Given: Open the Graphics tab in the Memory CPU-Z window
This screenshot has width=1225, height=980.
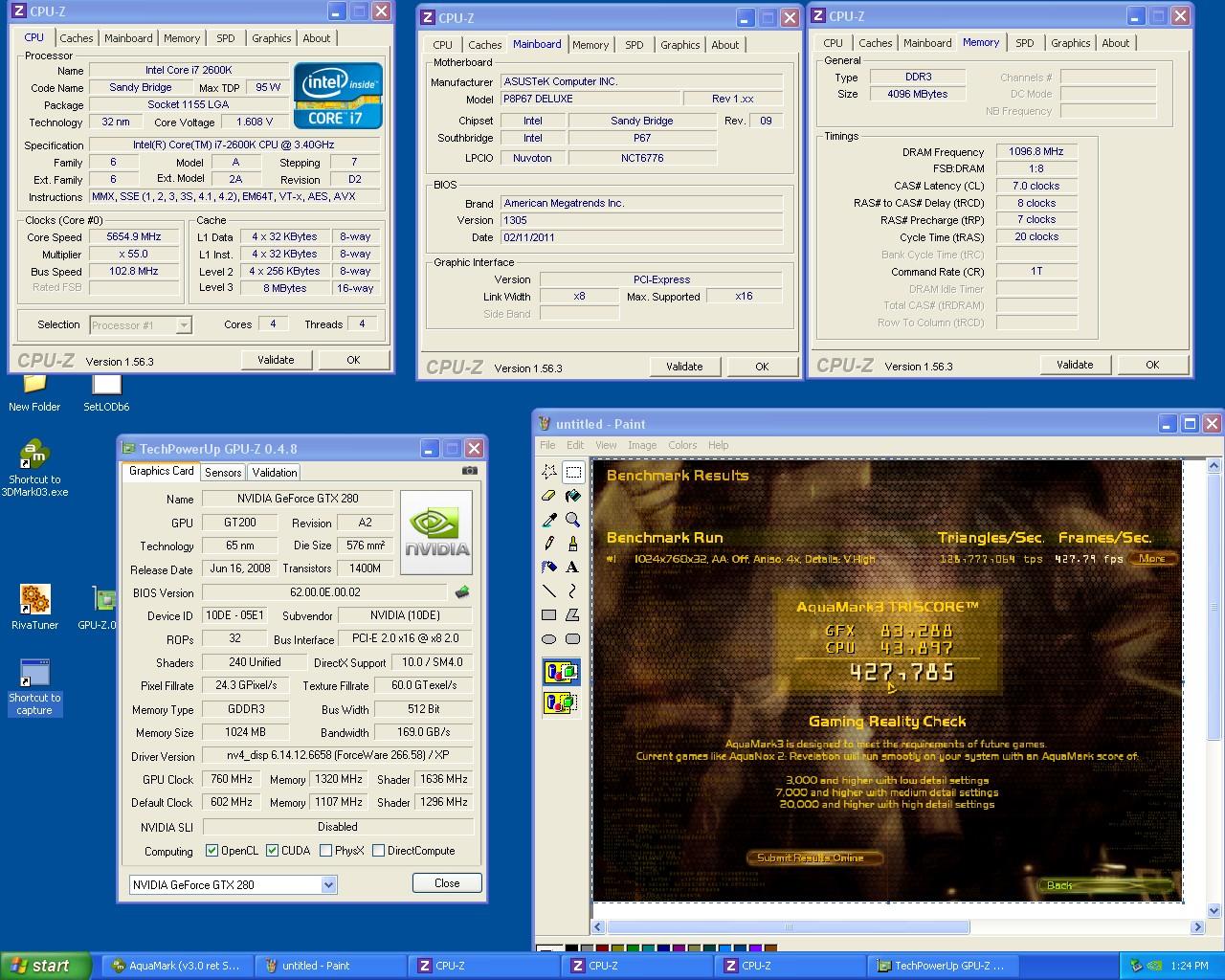Looking at the screenshot, I should pyautogui.click(x=1070, y=43).
